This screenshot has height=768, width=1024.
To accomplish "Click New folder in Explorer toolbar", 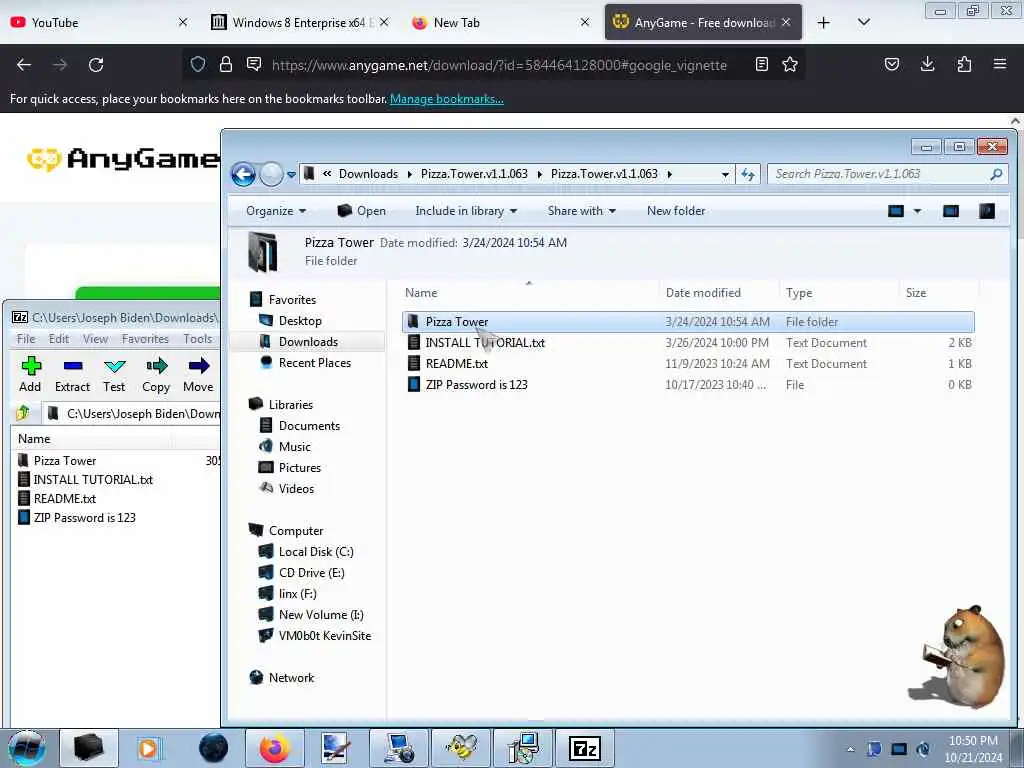I will pos(676,211).
